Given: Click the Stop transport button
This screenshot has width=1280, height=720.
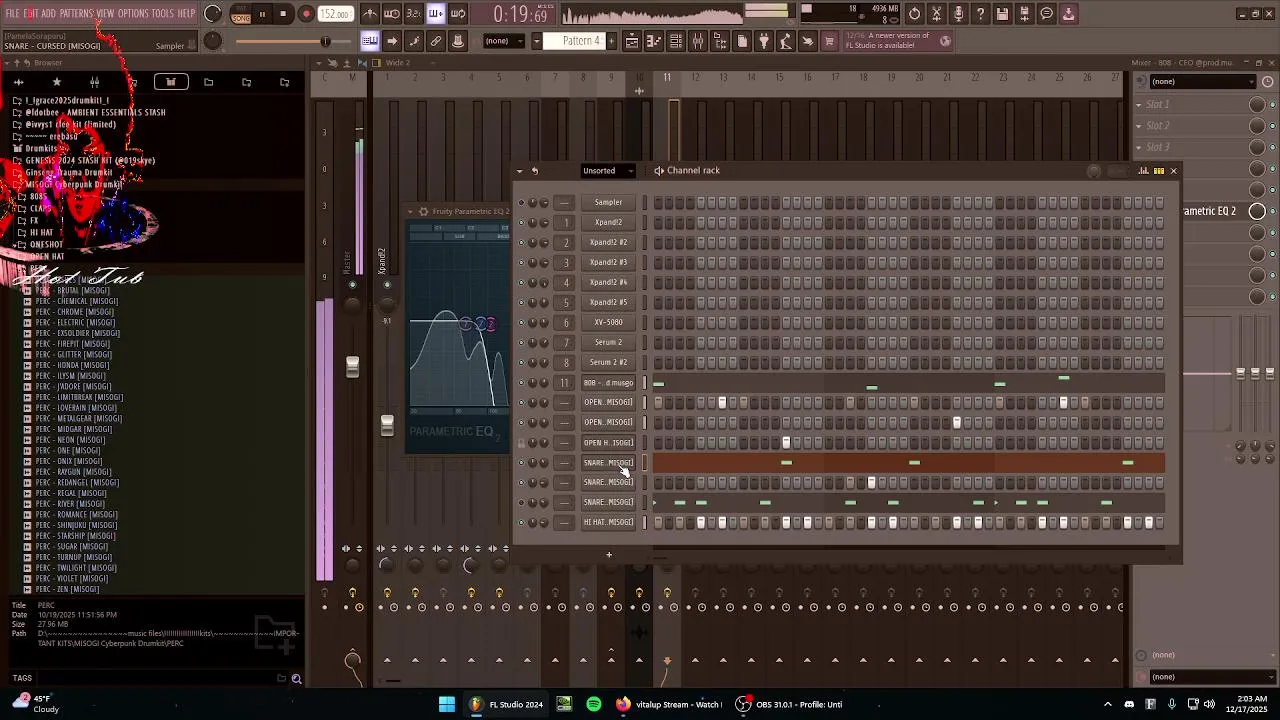Looking at the screenshot, I should click(x=284, y=14).
